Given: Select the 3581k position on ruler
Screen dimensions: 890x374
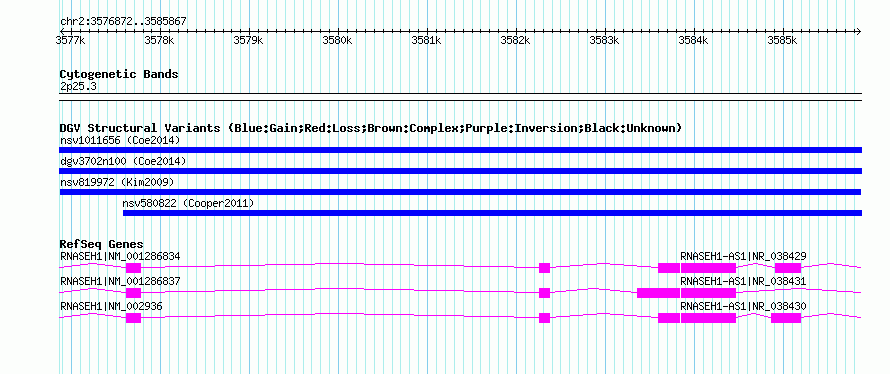Looking at the screenshot, I should coord(426,40).
